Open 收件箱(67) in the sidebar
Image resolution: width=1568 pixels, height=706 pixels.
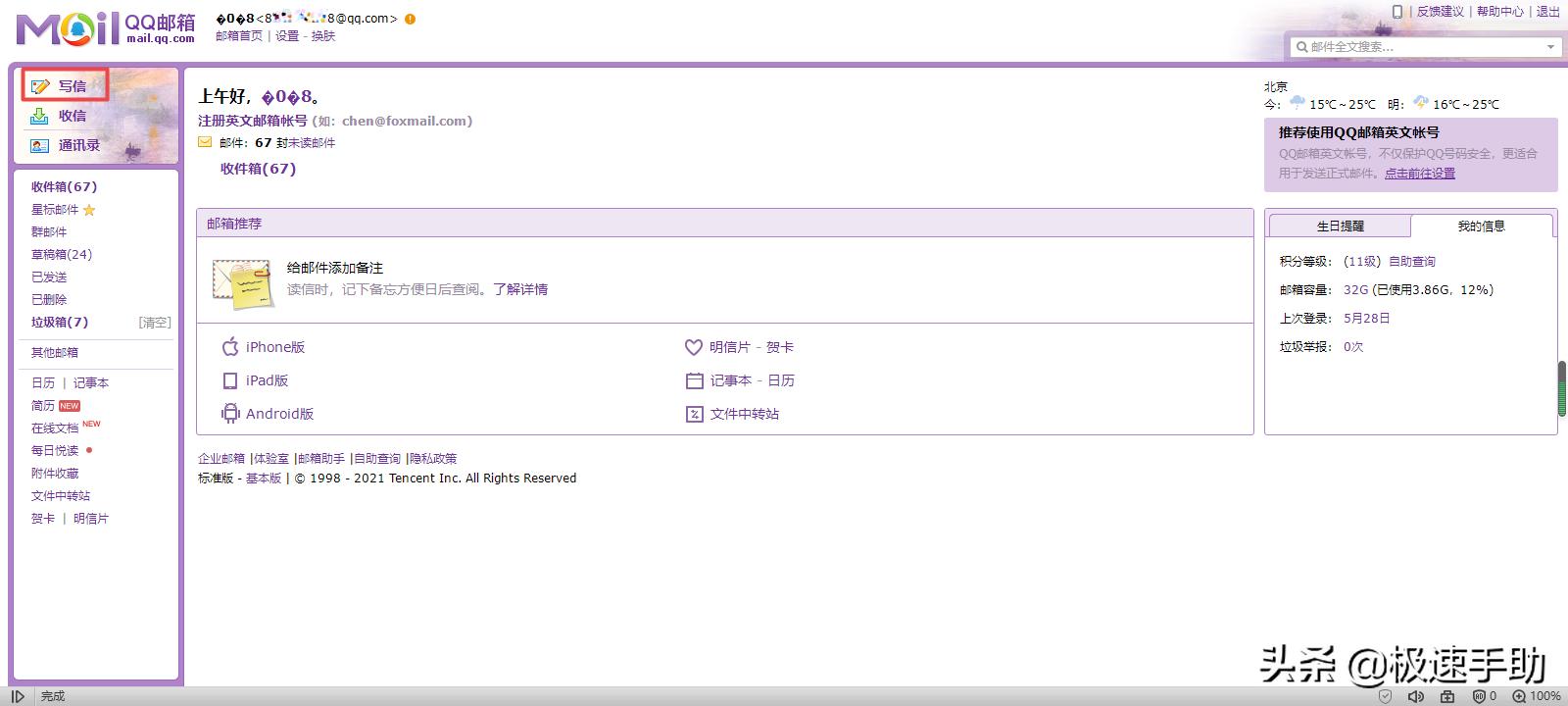[64, 186]
